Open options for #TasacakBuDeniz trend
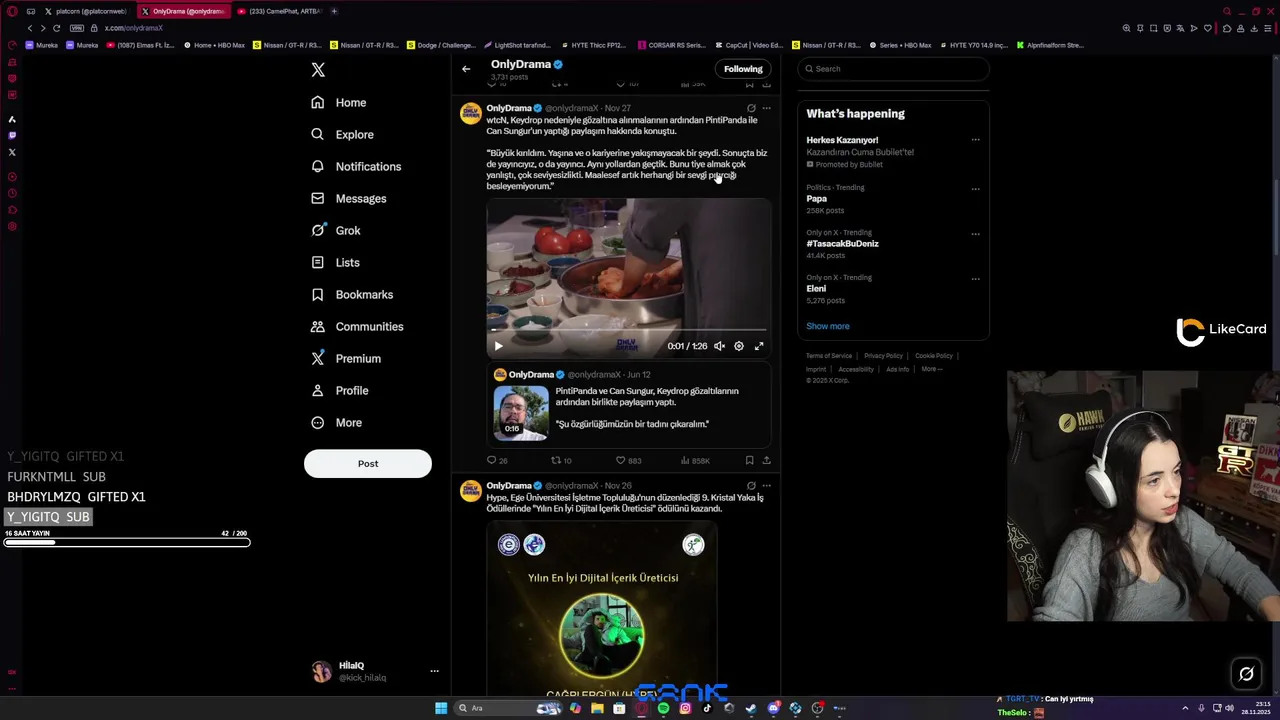1280x720 pixels. coord(976,233)
